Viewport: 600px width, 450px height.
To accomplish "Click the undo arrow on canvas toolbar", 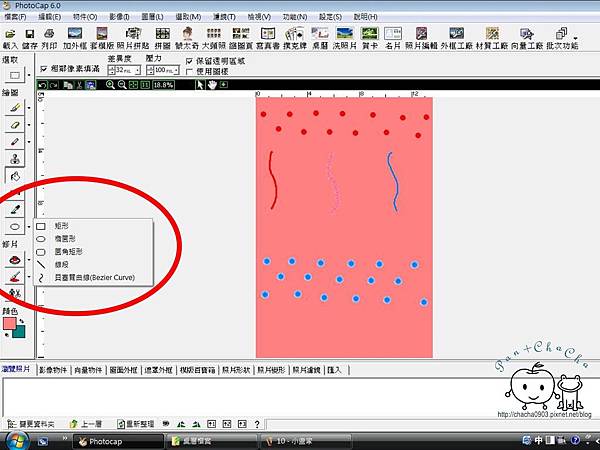I will coord(42,85).
